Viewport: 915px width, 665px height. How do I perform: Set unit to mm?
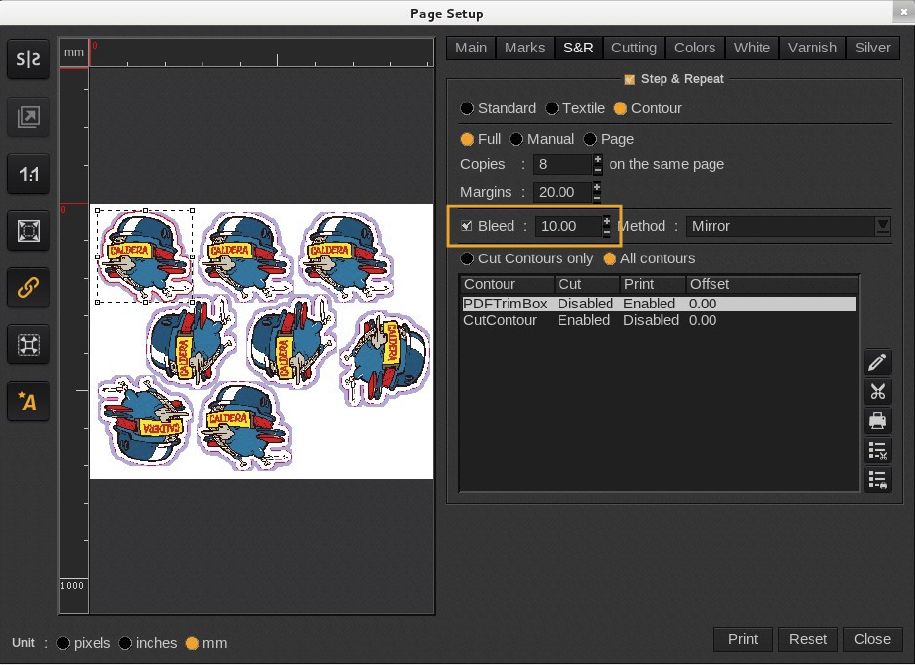tap(192, 643)
